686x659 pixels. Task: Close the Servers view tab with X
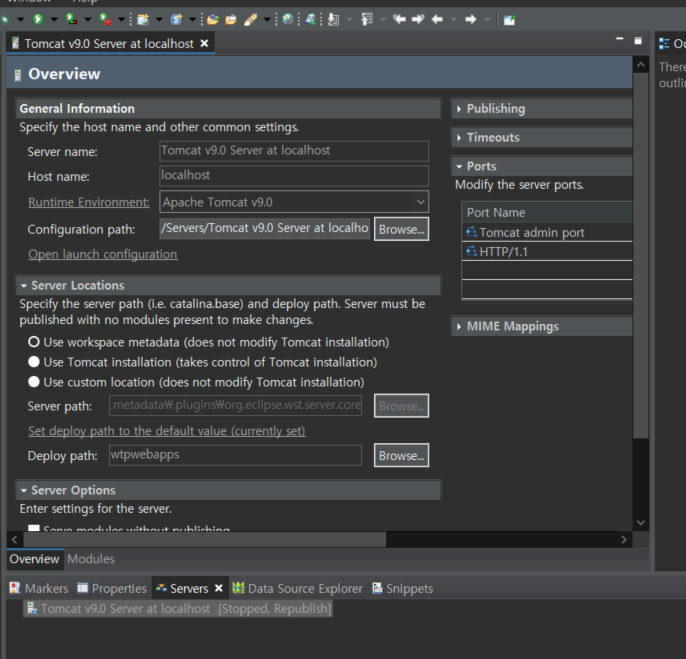(x=219, y=589)
